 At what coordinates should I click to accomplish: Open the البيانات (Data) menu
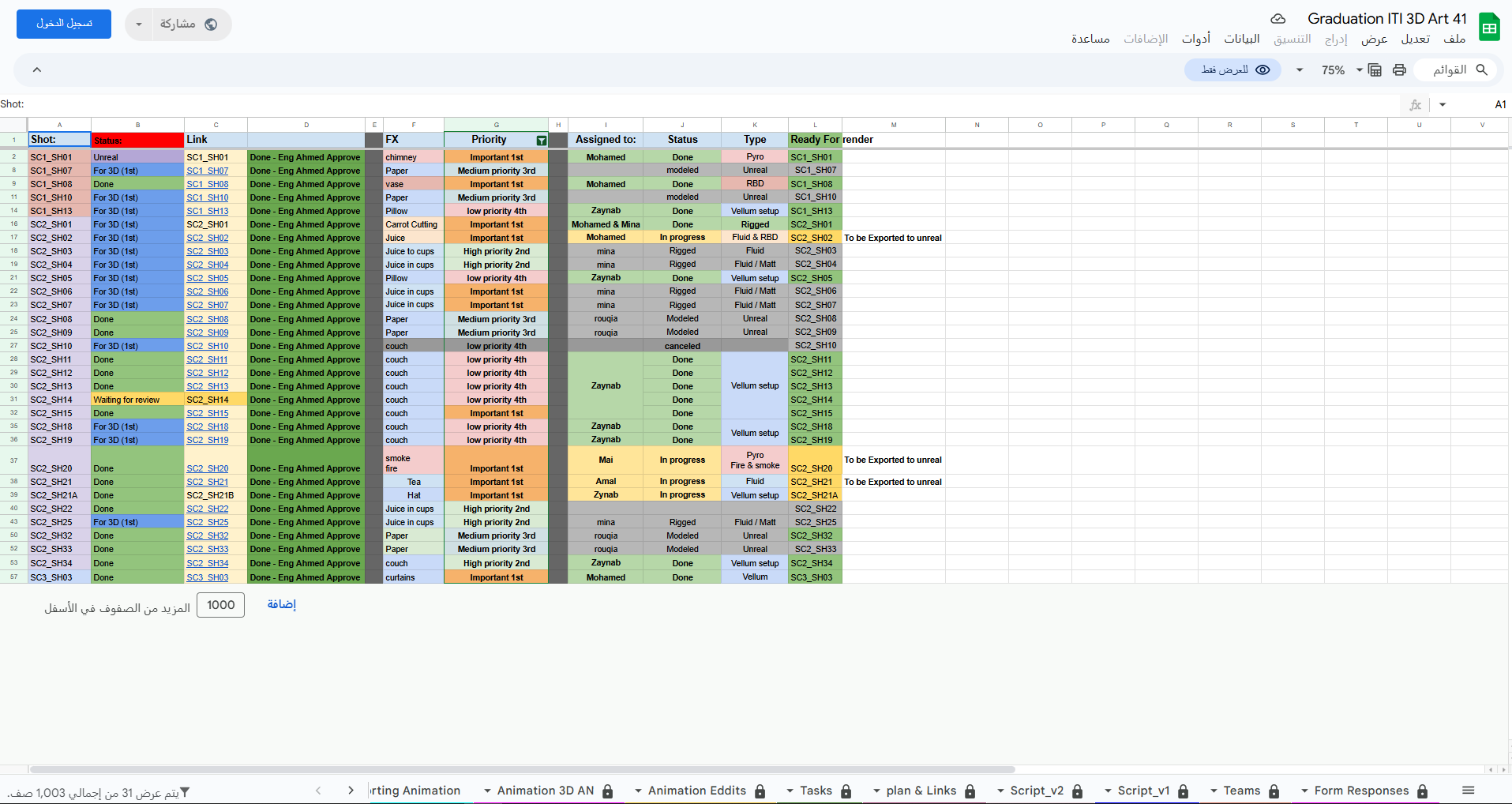pyautogui.click(x=1241, y=39)
